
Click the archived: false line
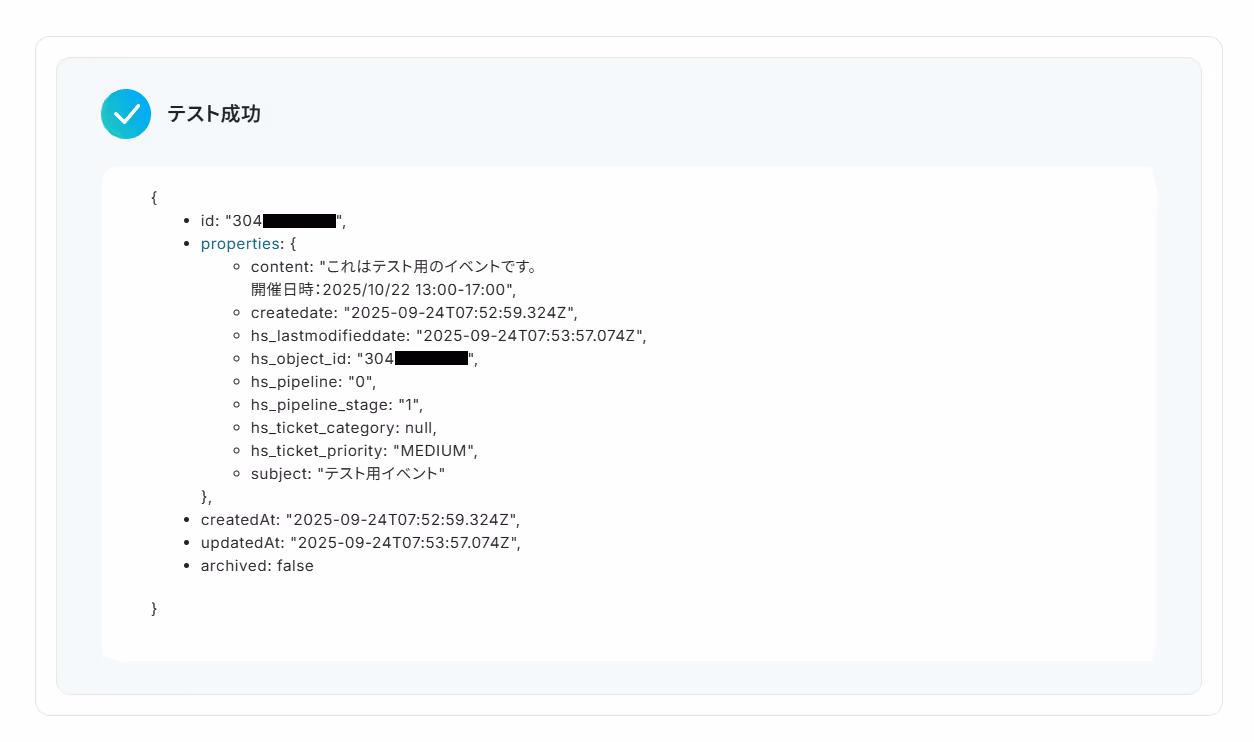point(257,566)
